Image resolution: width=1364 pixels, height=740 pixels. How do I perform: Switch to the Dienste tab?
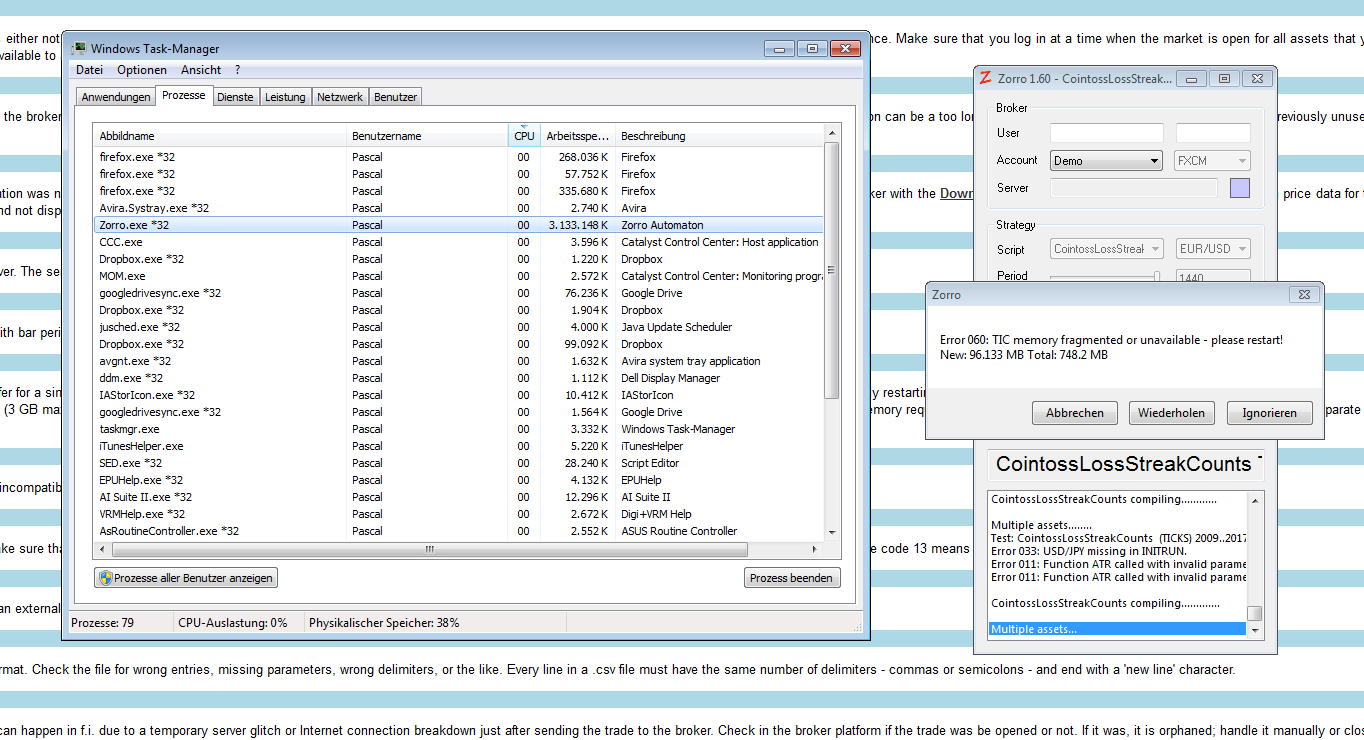(x=235, y=97)
